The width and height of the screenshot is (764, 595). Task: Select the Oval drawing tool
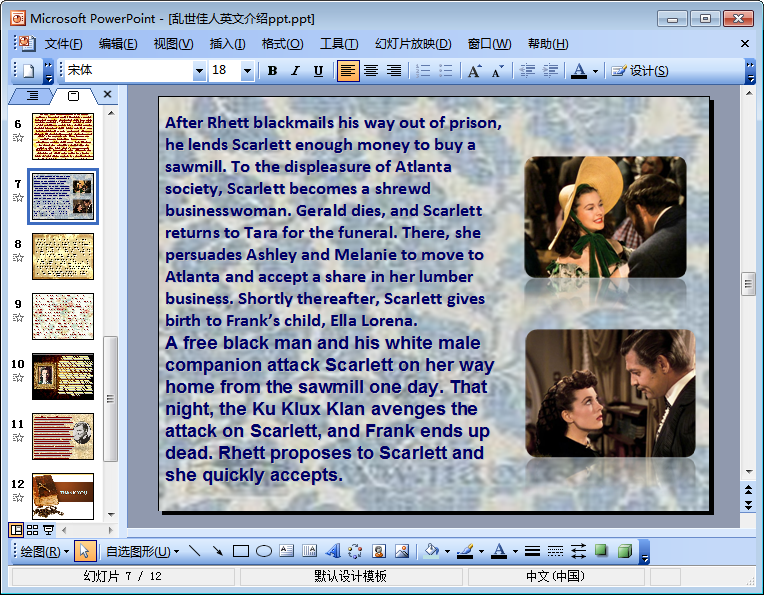coord(264,551)
